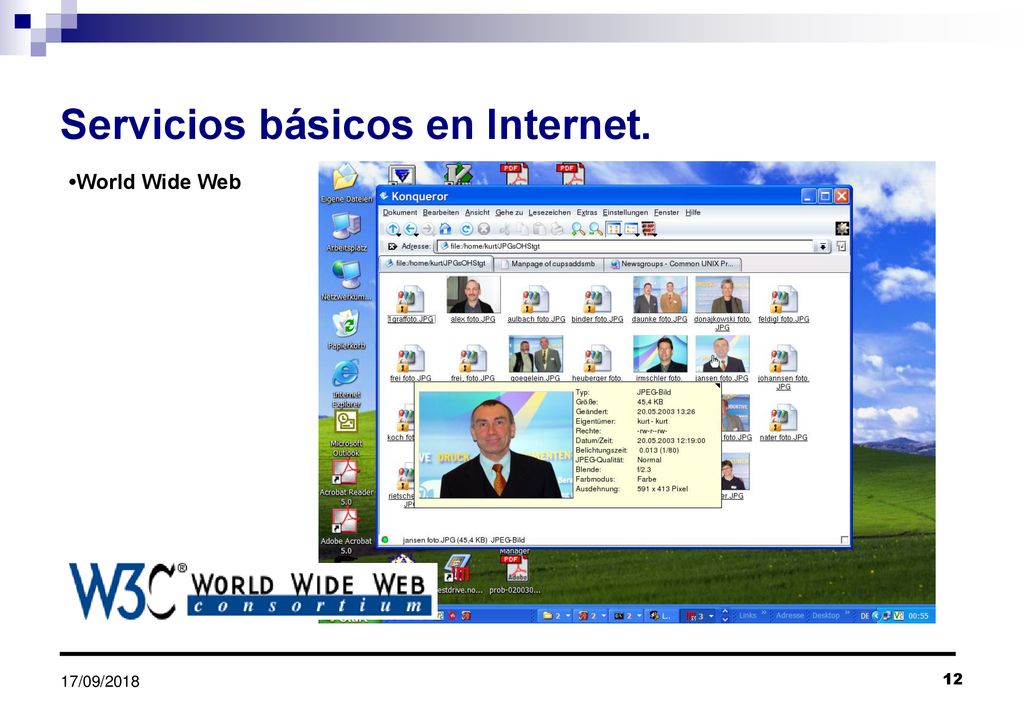This screenshot has height=709, width=1024.
Task: Open johannsen foto.JPG file link
Action: pos(784,382)
